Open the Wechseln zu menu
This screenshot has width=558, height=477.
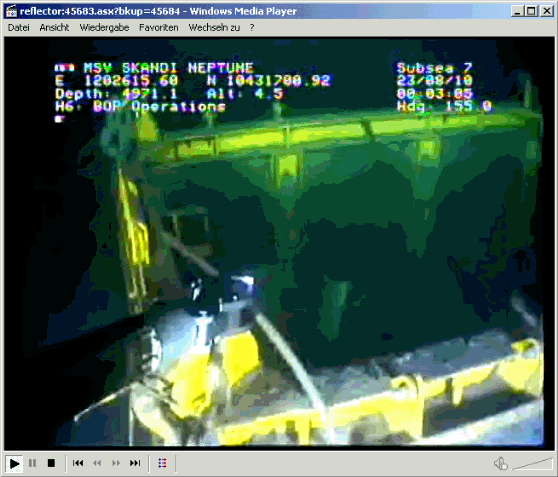214,27
